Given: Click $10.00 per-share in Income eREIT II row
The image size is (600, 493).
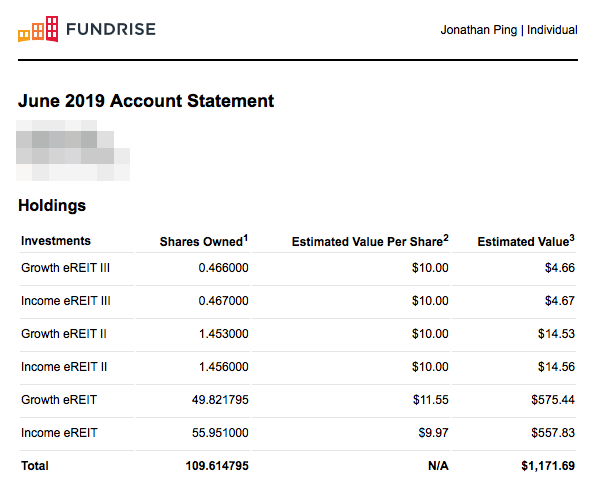Looking at the screenshot, I should pos(430,367).
